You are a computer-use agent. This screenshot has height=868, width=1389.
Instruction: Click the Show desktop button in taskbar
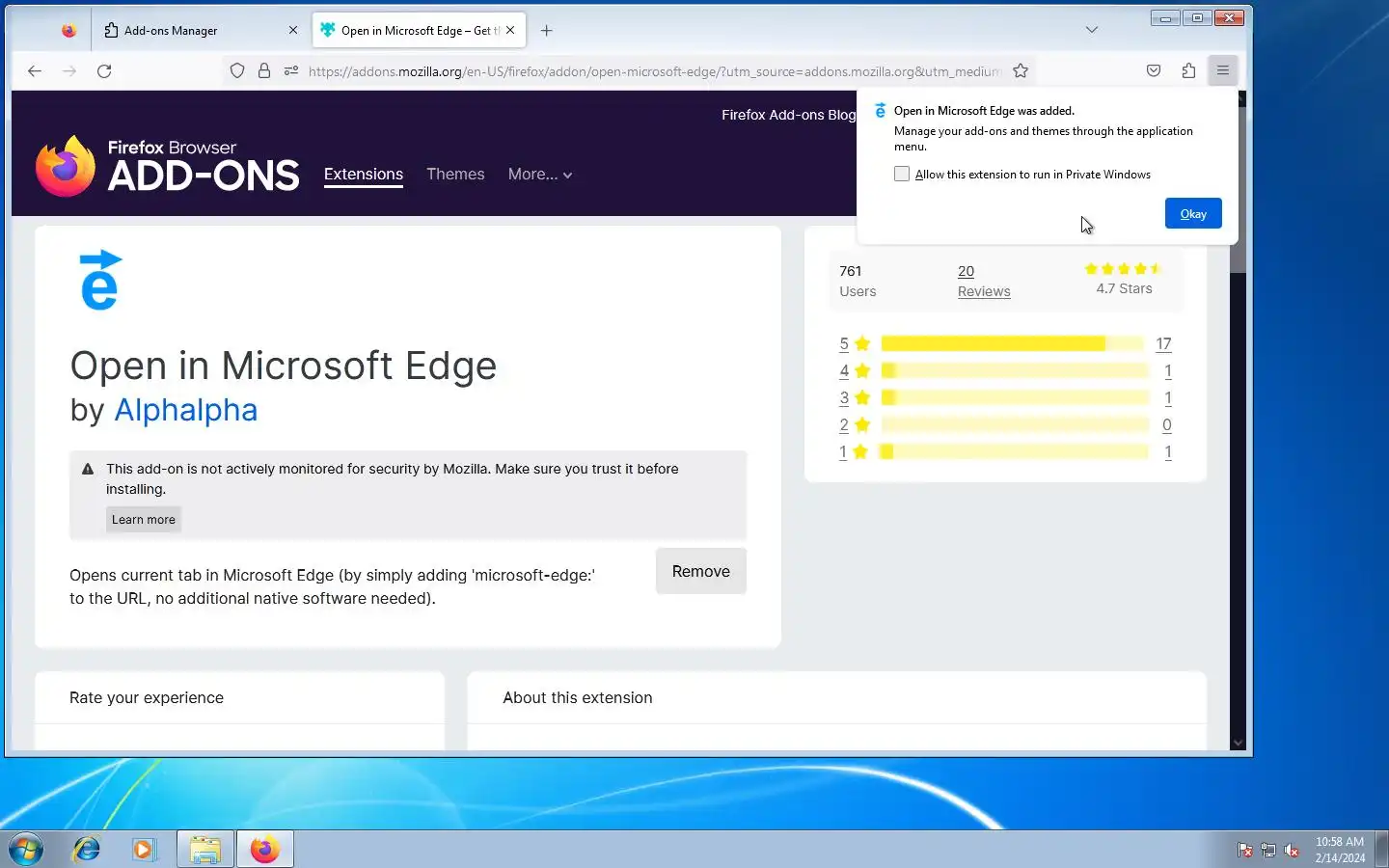tap(1381, 850)
